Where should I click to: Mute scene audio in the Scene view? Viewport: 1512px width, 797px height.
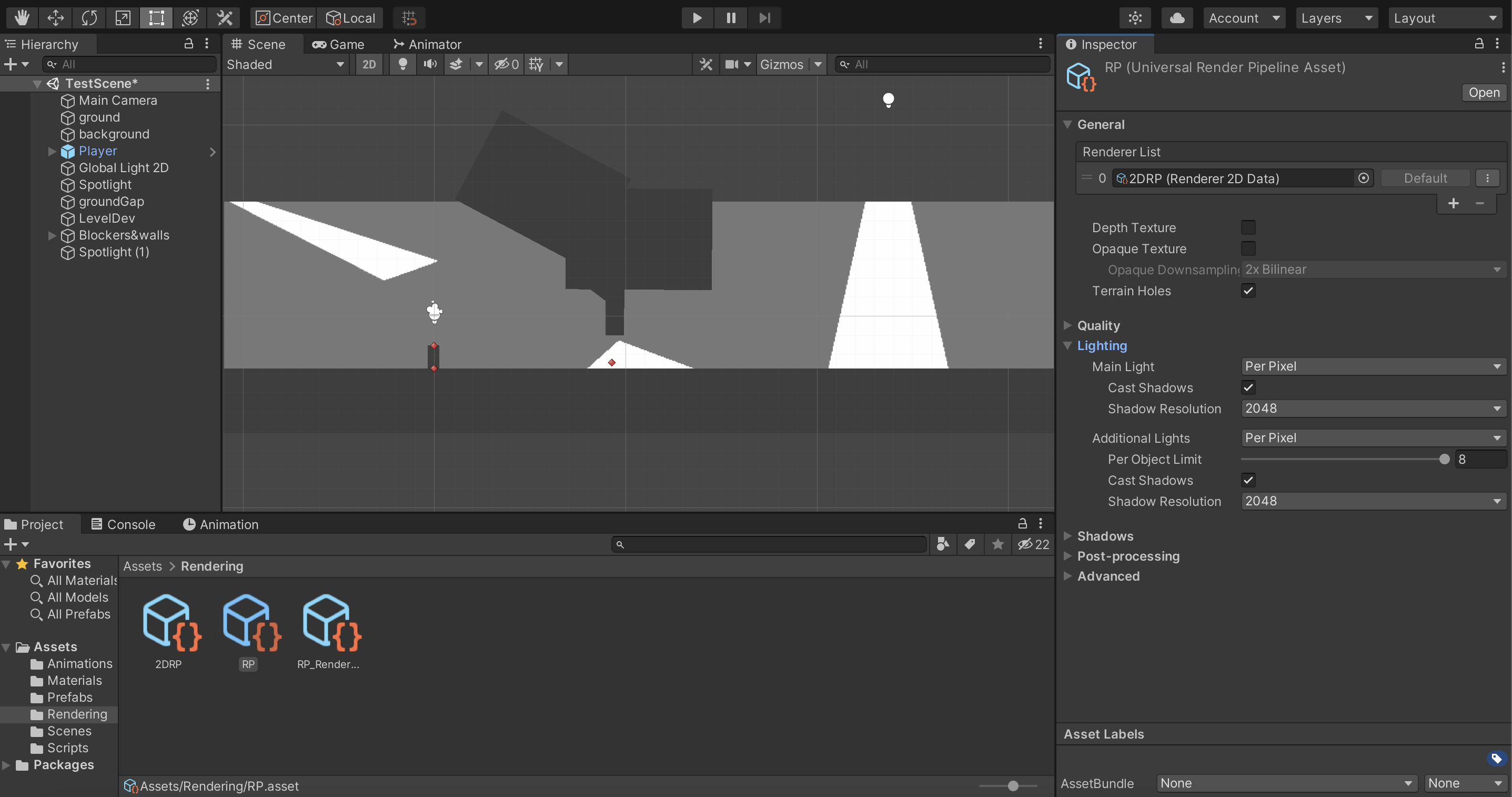point(430,65)
